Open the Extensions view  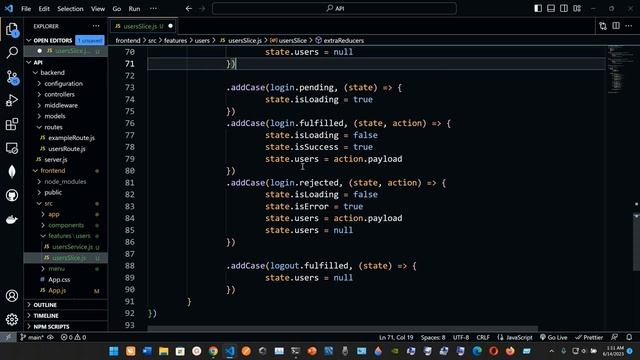[x=12, y=124]
